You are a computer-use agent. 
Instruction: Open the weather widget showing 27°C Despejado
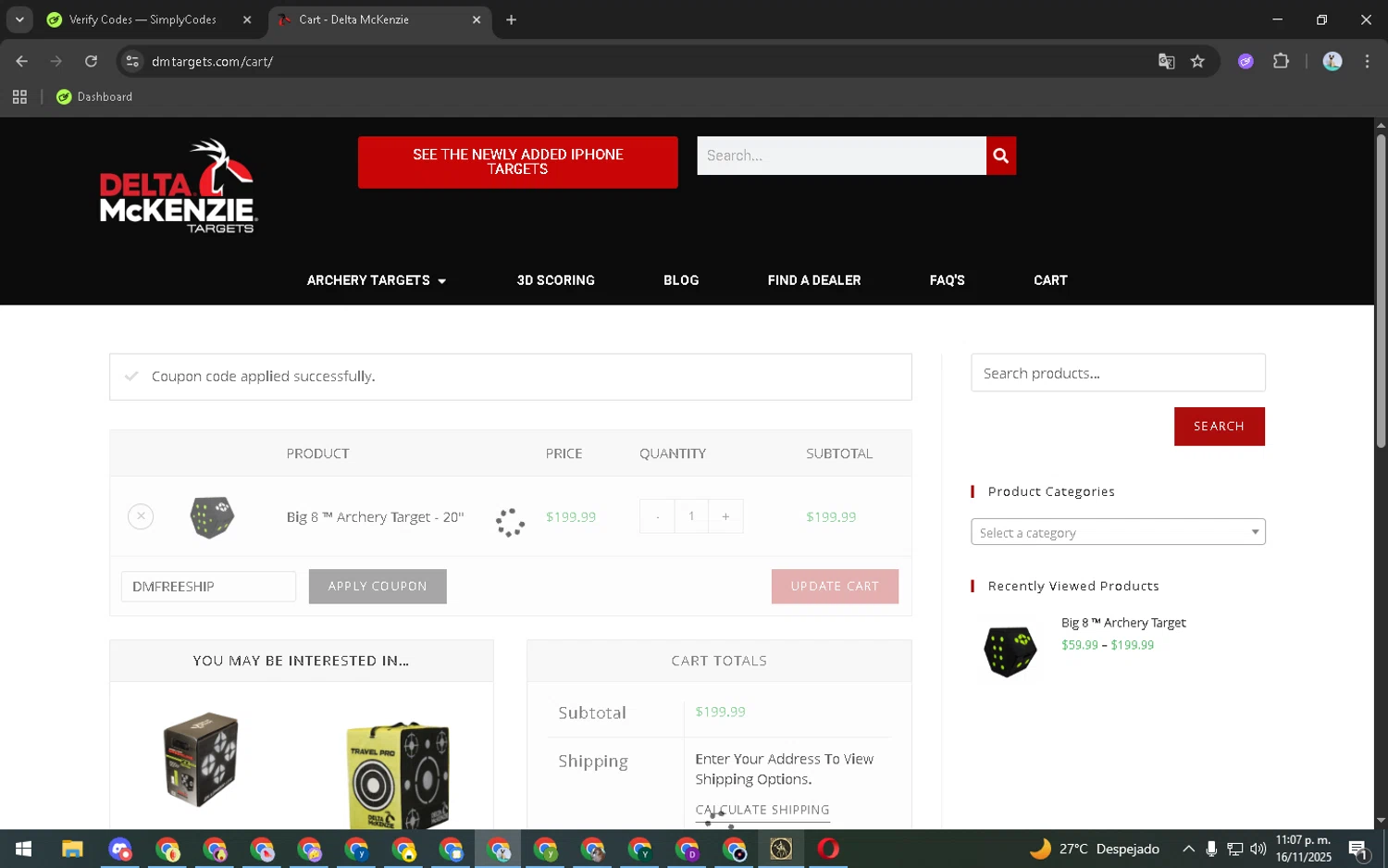click(1096, 849)
